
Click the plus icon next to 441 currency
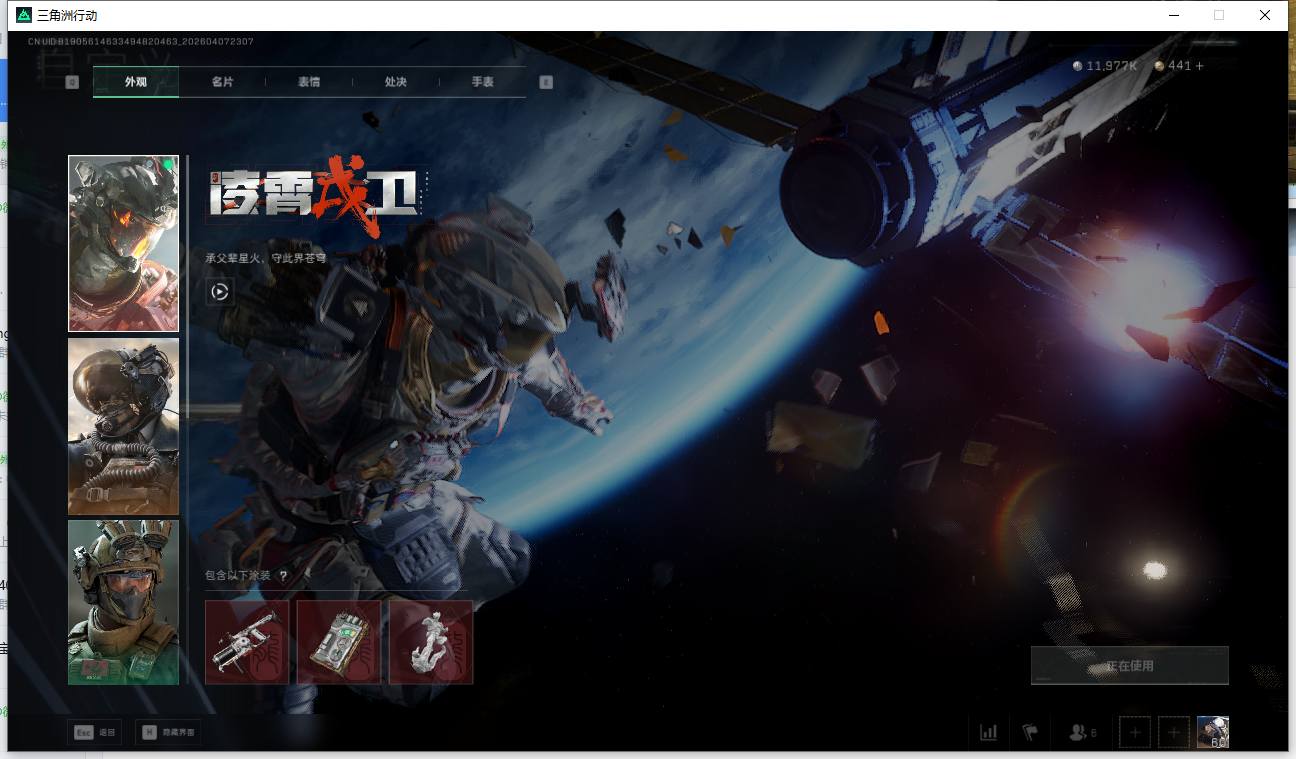click(x=1200, y=66)
